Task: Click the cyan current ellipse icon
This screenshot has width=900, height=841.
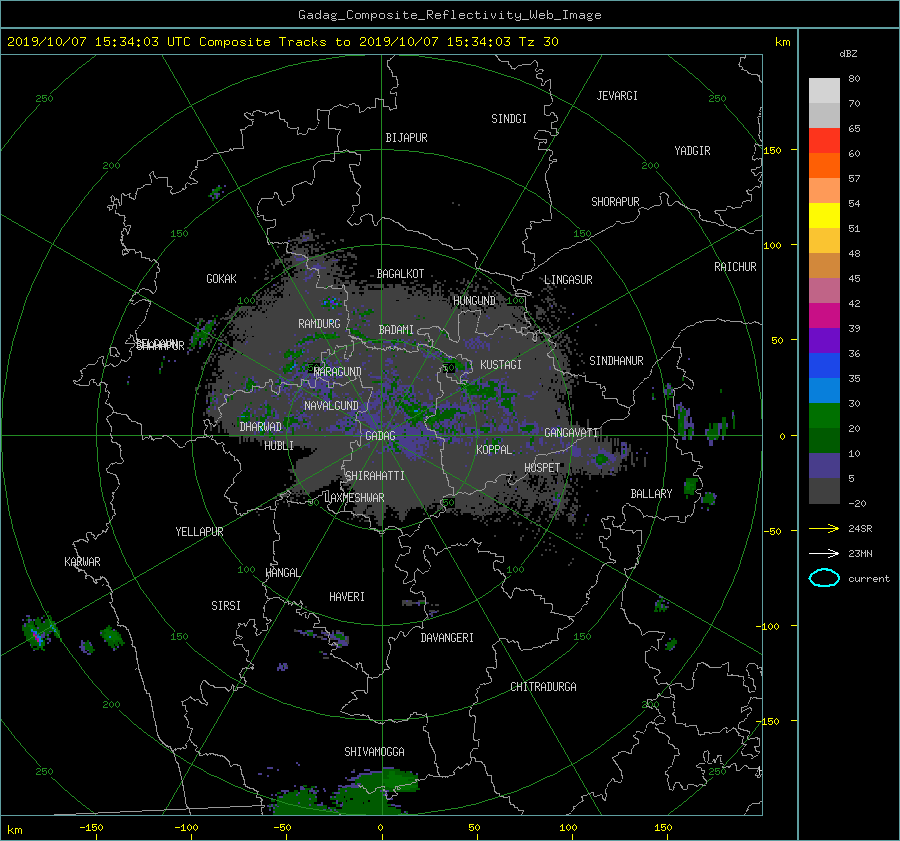Action: [824, 578]
